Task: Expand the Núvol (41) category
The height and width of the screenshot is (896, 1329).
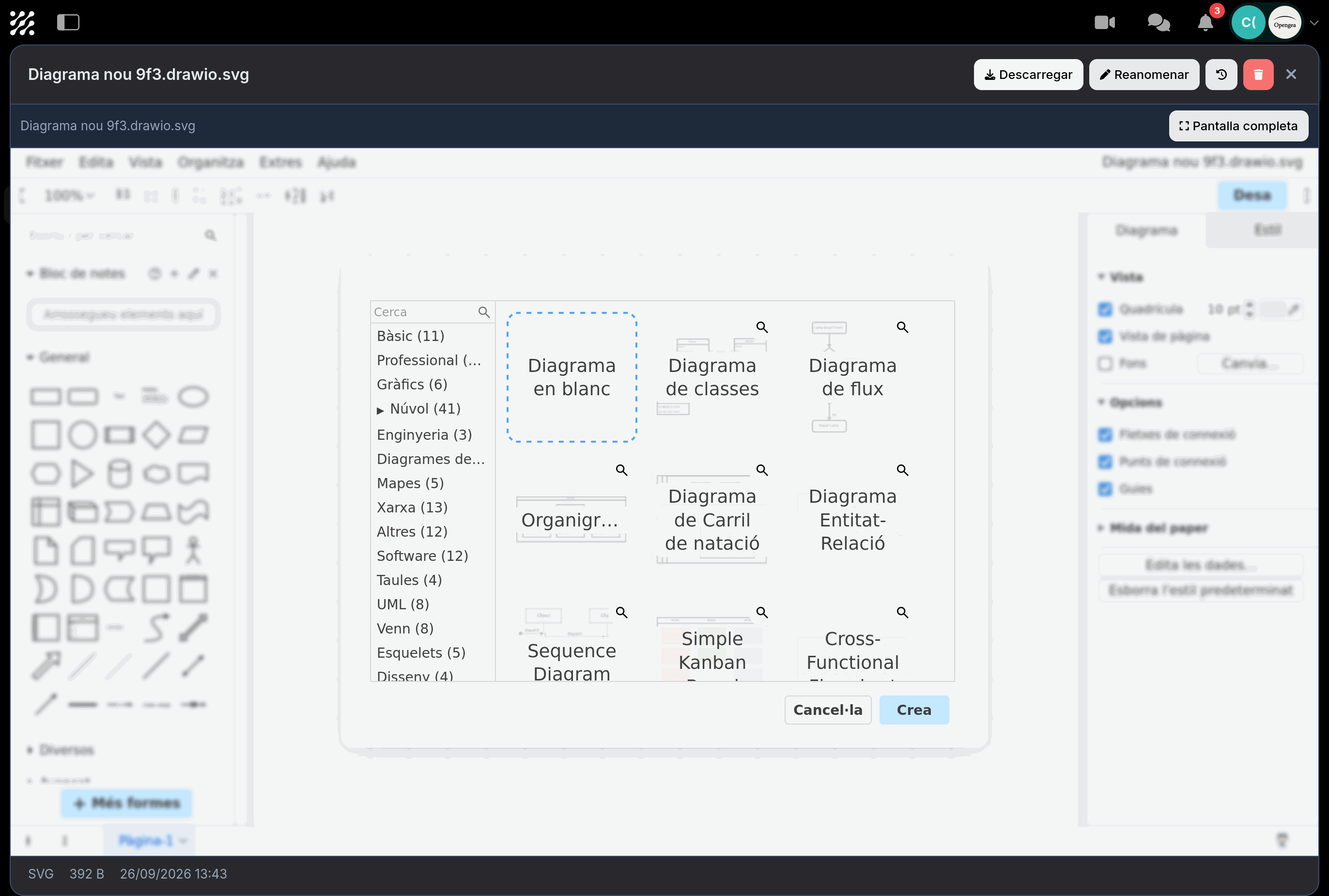Action: point(380,410)
